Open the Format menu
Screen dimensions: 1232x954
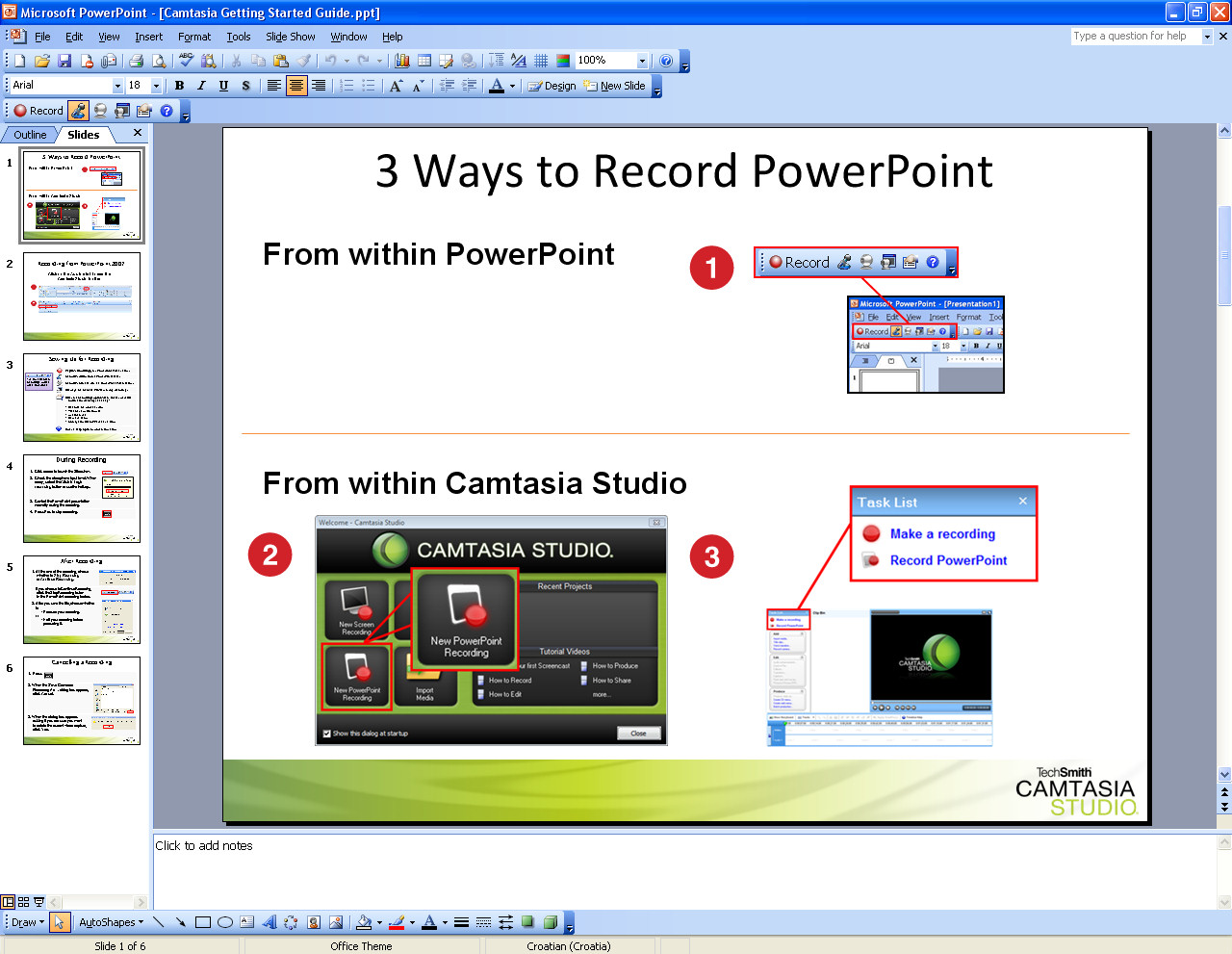tap(194, 37)
